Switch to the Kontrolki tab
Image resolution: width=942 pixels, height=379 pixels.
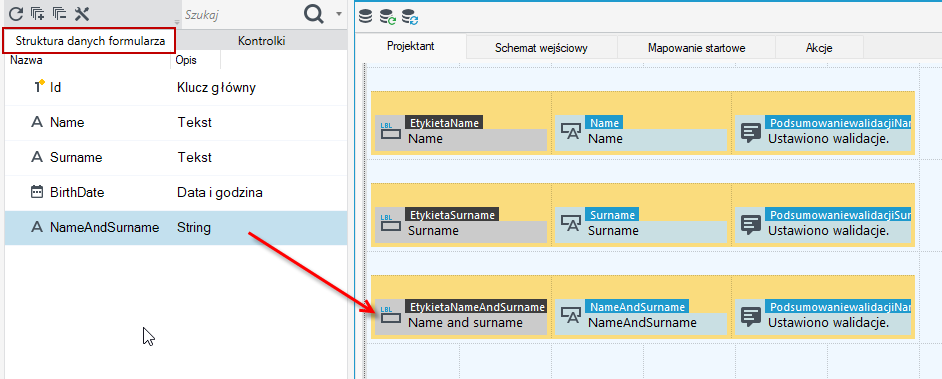click(x=261, y=41)
